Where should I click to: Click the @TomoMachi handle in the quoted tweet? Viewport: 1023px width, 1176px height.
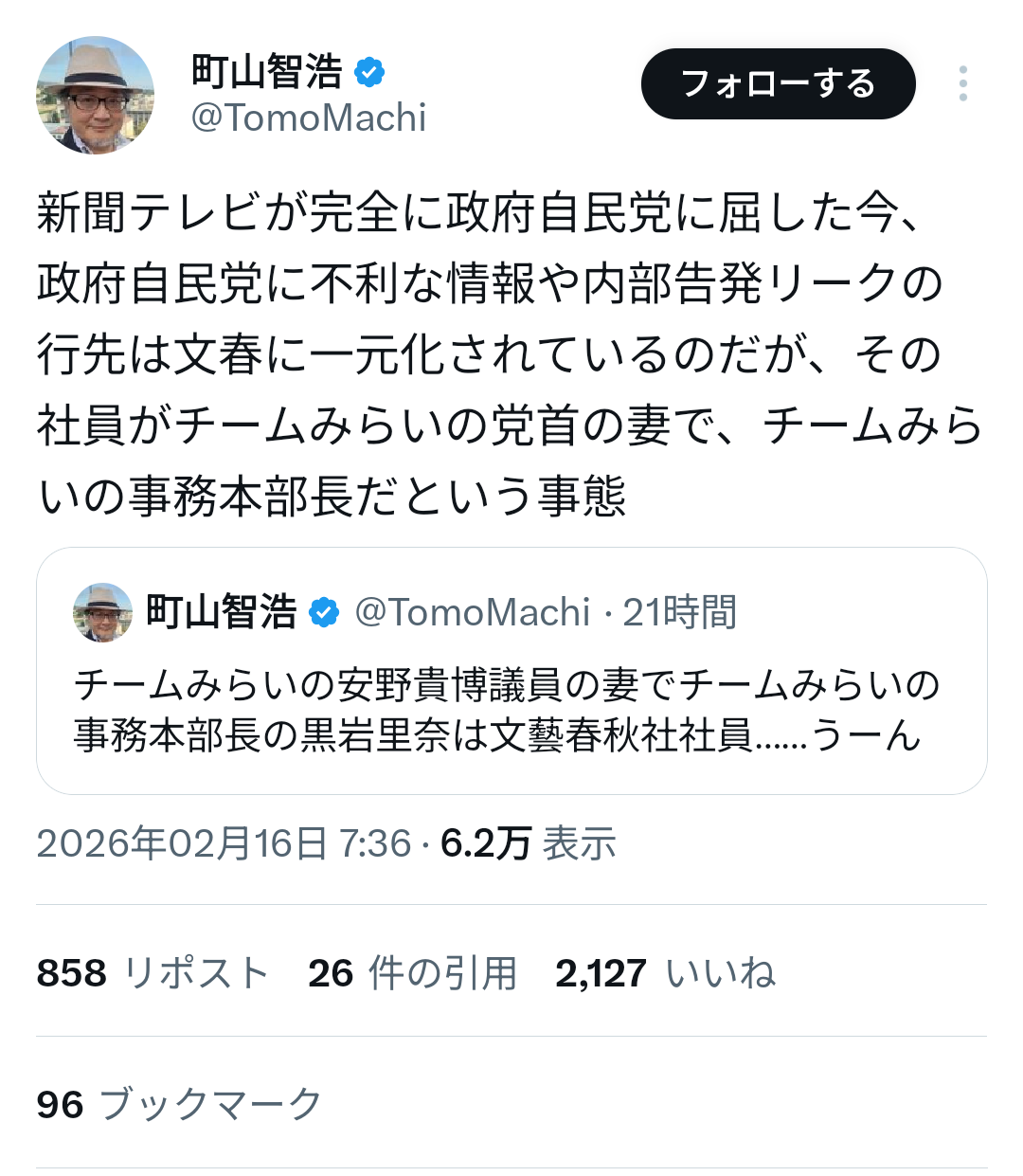tap(472, 612)
